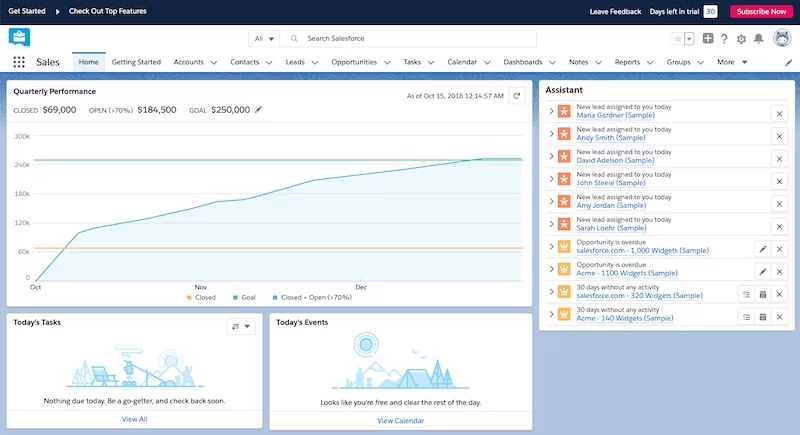The height and width of the screenshot is (435, 800).
Task: Create event for salesforce.com 320 Widgets
Action: pos(763,294)
